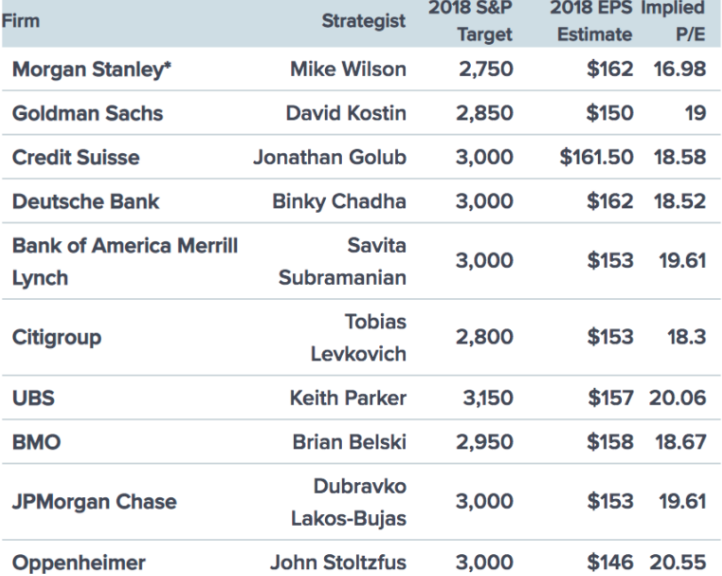The image size is (722, 576).
Task: Select Bank of America Merrill Lynch cell
Action: tap(125, 261)
